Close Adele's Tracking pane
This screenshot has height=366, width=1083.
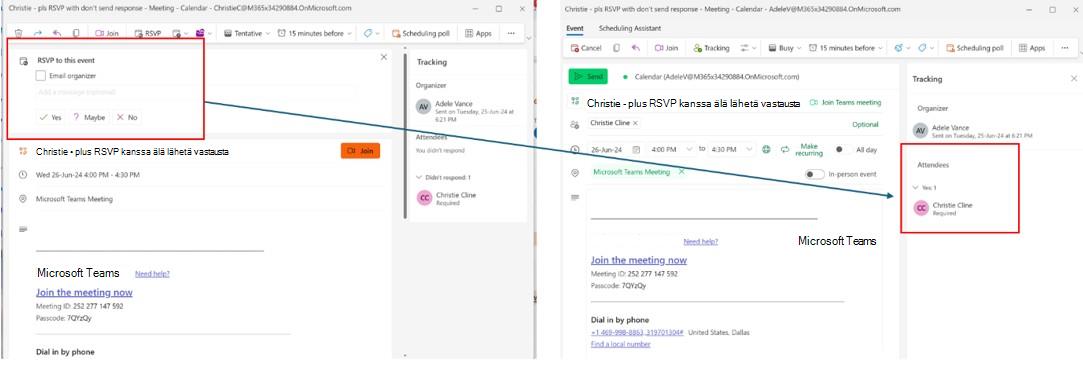click(1073, 79)
